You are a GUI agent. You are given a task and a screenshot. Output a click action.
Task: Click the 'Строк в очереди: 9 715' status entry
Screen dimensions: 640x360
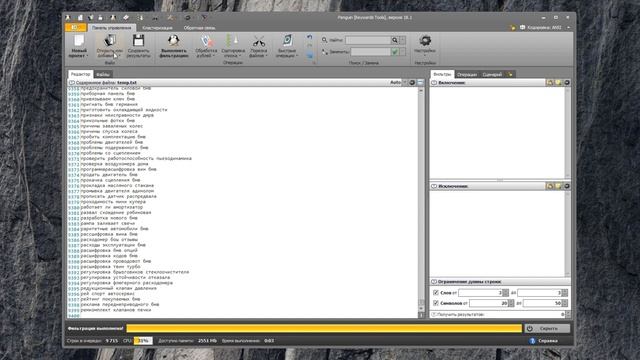pyautogui.click(x=92, y=340)
